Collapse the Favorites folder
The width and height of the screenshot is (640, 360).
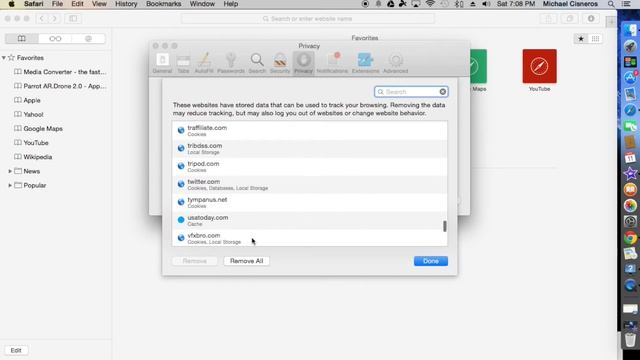(4, 58)
